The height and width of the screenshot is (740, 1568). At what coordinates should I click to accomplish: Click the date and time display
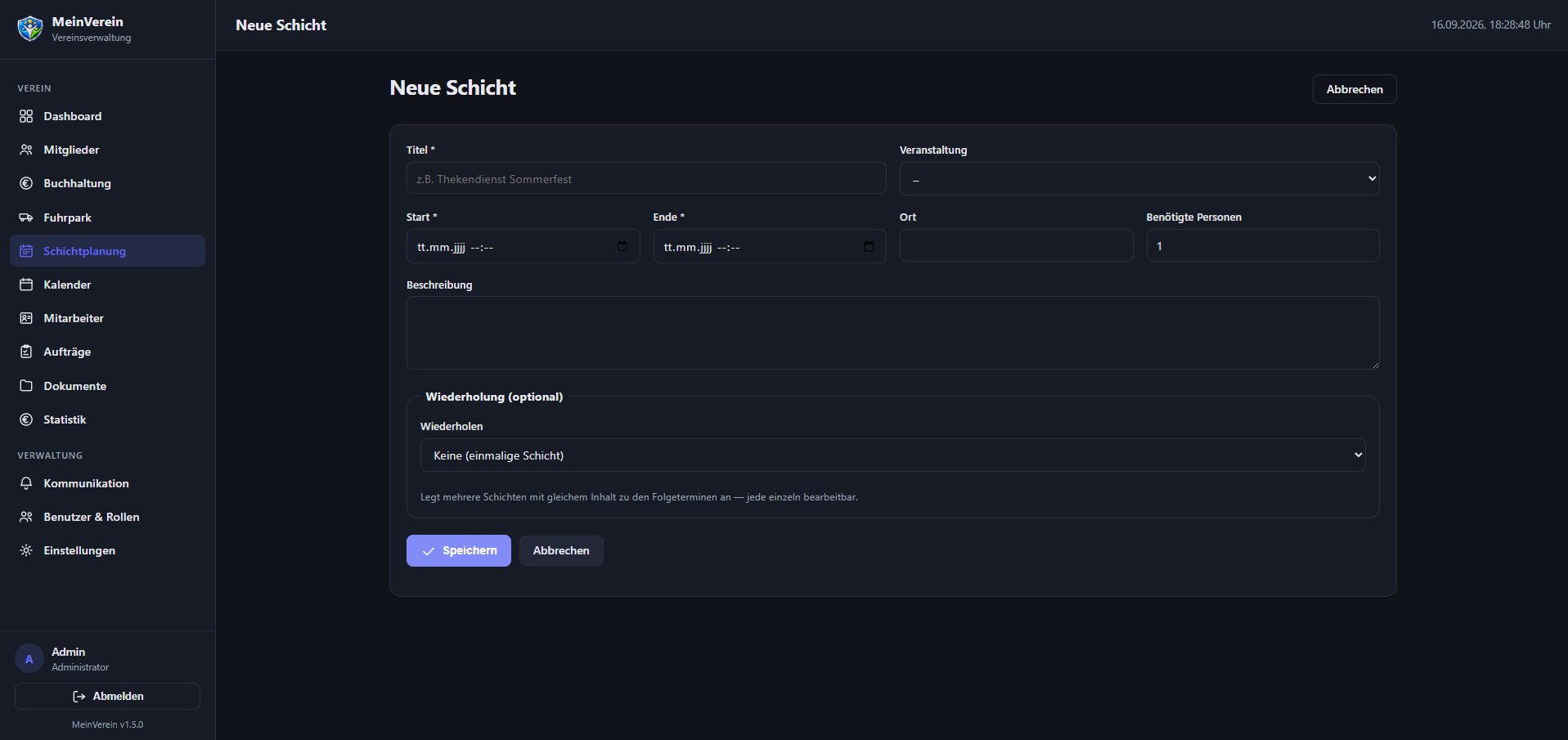pyautogui.click(x=1490, y=25)
